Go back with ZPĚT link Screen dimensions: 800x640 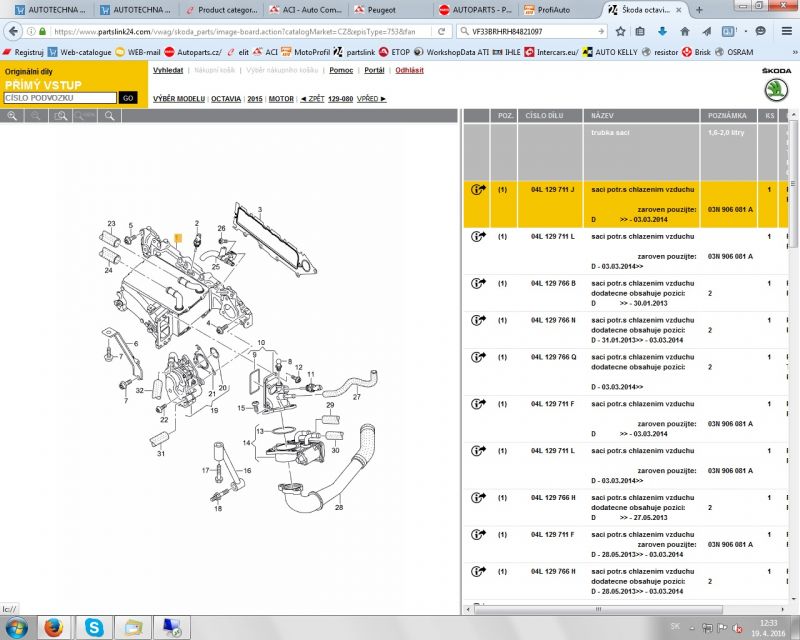click(312, 99)
